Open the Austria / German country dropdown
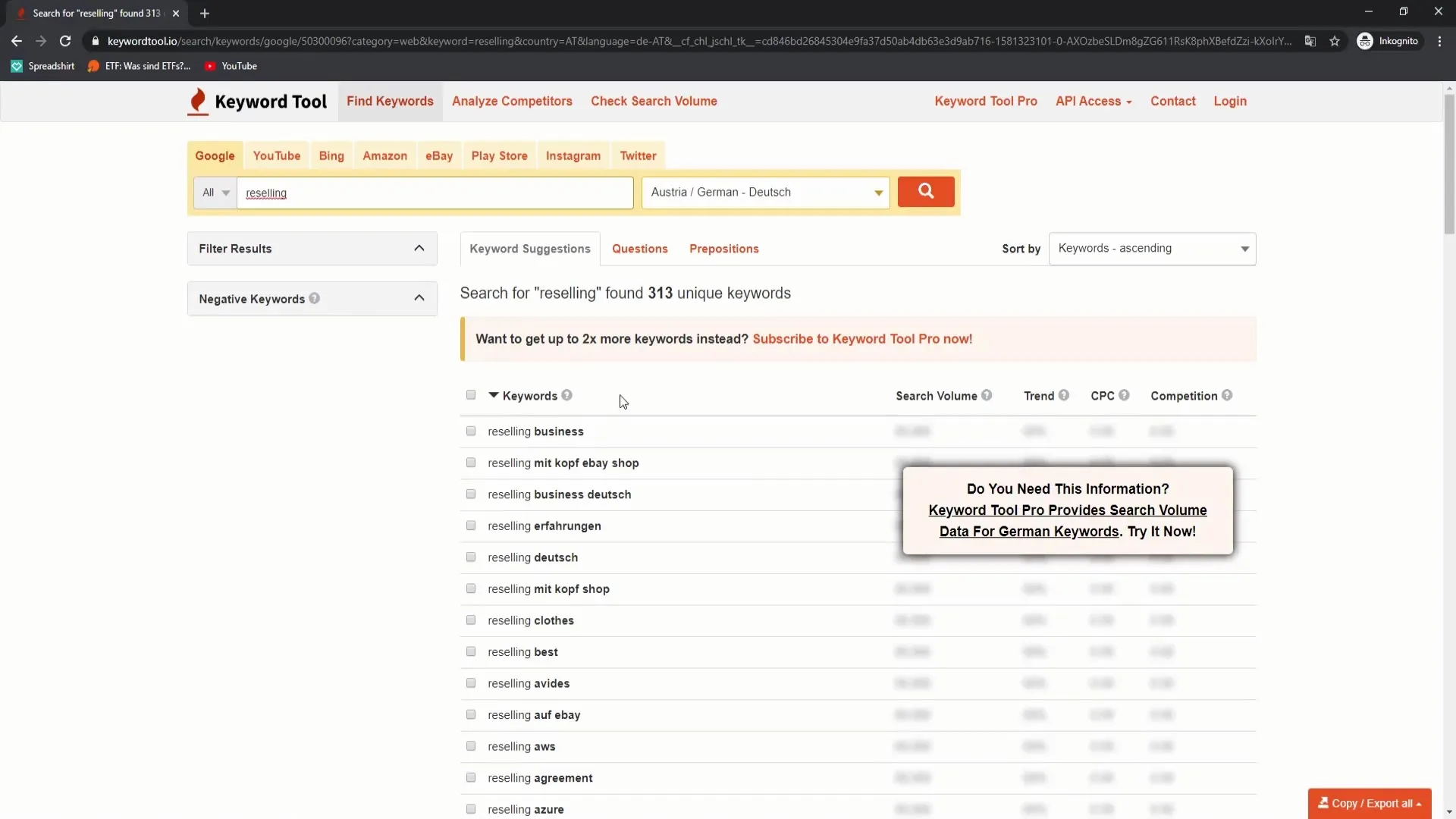 [x=765, y=193]
